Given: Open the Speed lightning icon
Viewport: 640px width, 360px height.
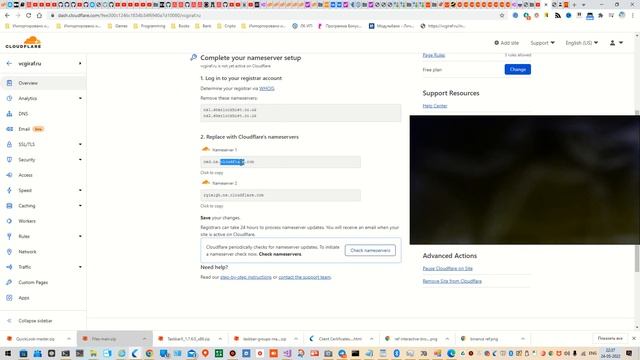Looking at the screenshot, I should (9, 190).
